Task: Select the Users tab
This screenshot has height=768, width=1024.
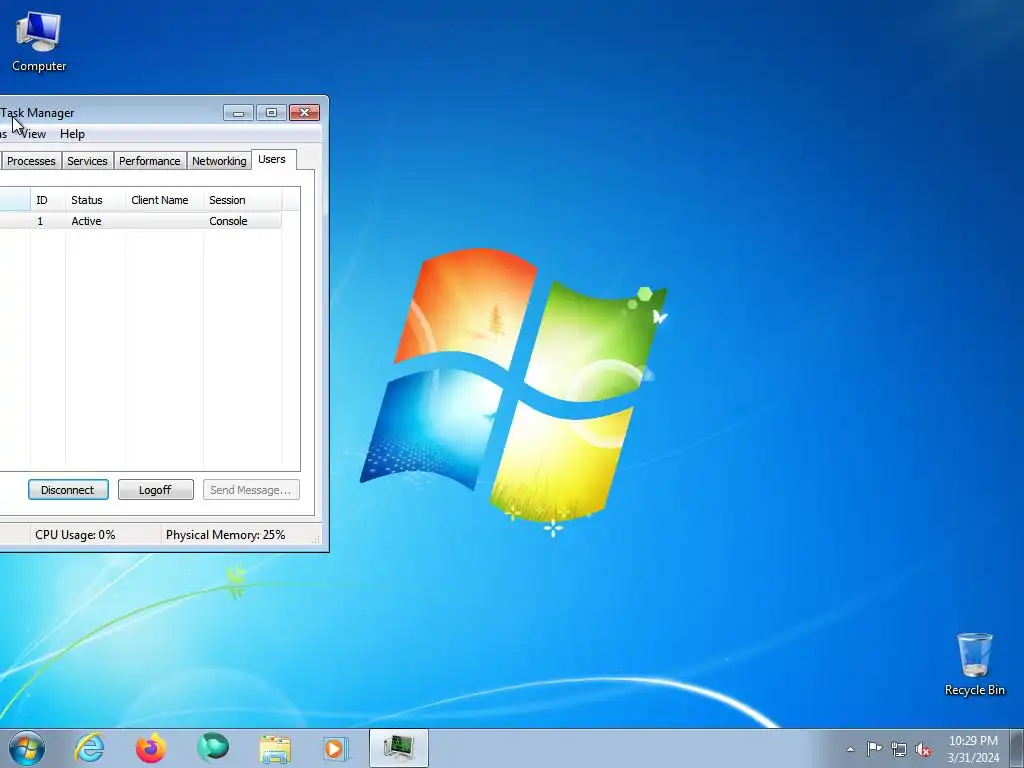Action: coord(272,159)
